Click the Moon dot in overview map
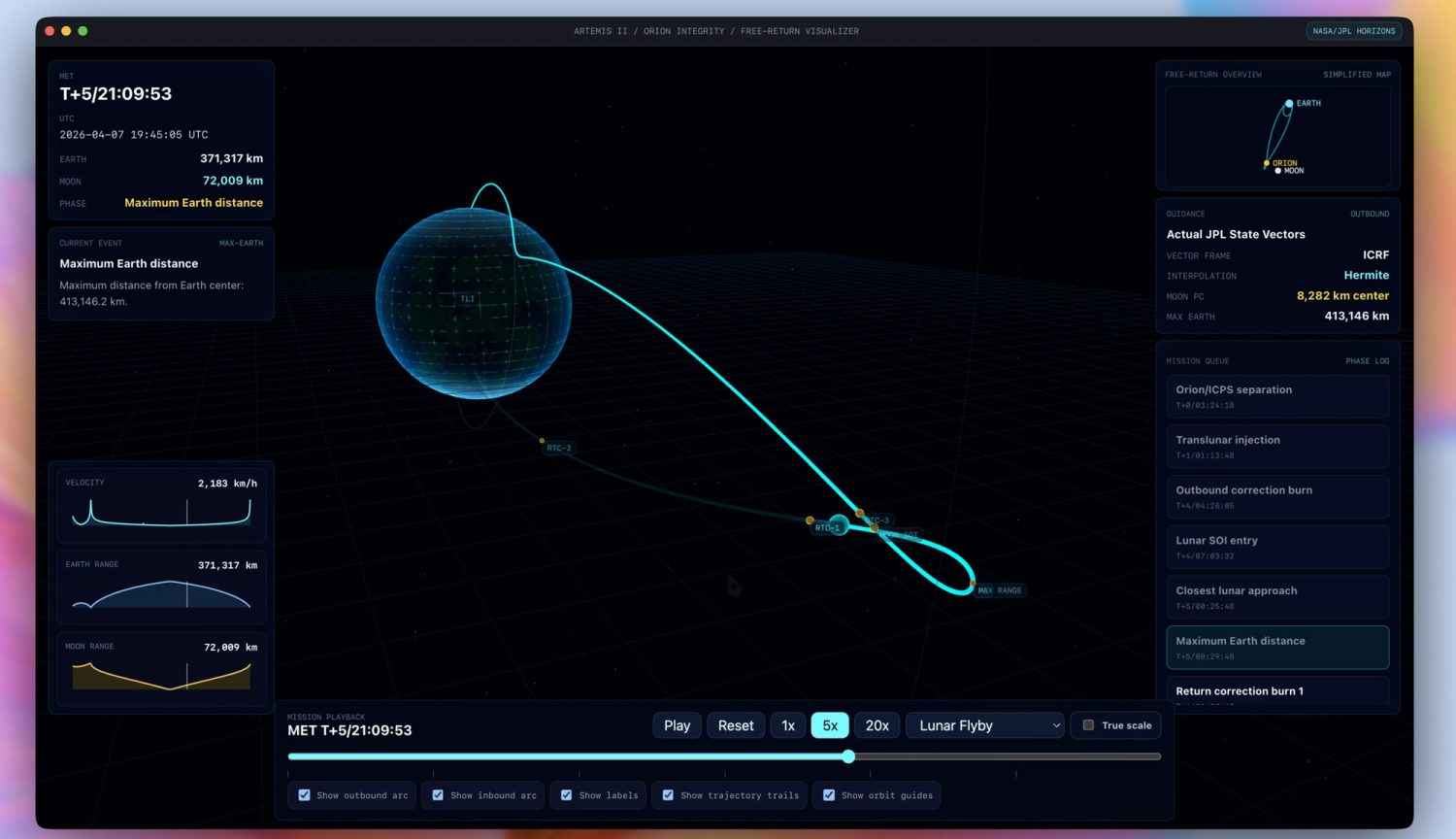1456x839 pixels. click(1278, 171)
